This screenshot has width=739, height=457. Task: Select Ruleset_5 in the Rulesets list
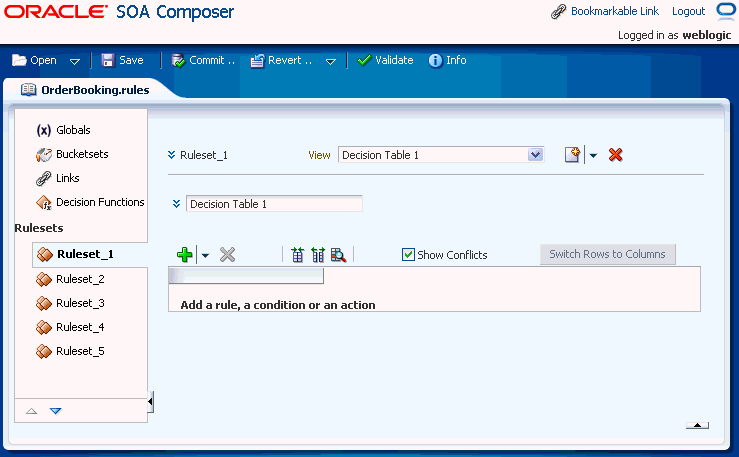point(70,351)
